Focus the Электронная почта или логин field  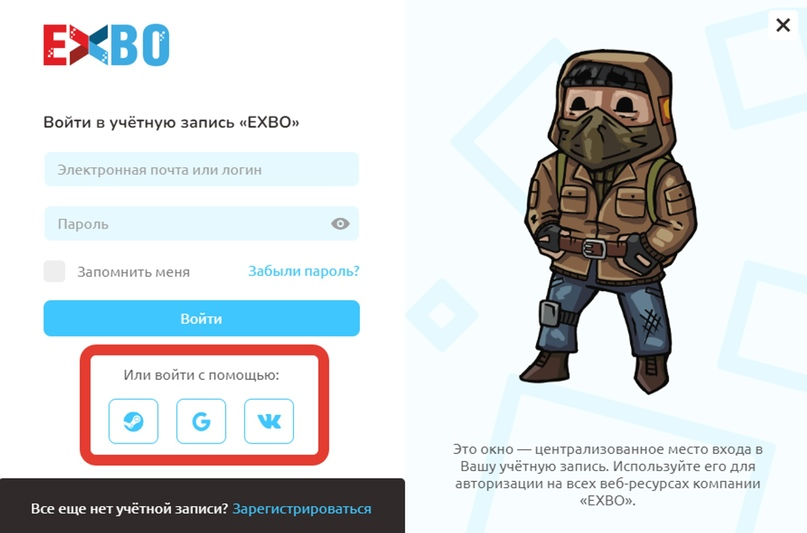pos(201,169)
